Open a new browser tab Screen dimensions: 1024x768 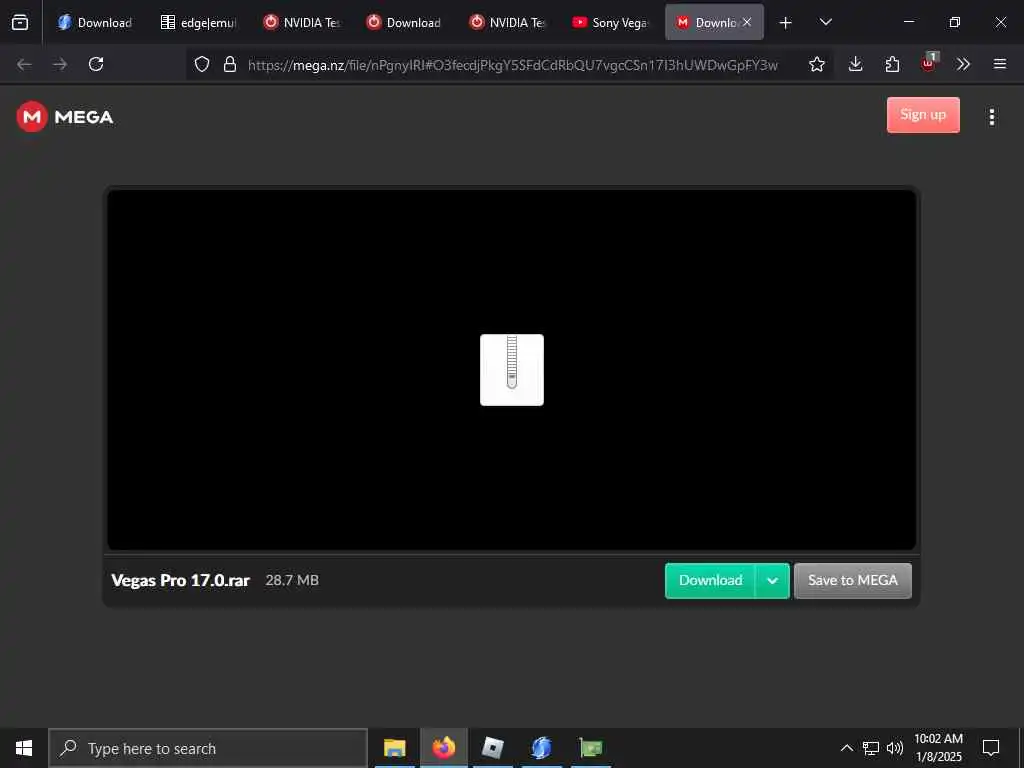[x=786, y=23]
